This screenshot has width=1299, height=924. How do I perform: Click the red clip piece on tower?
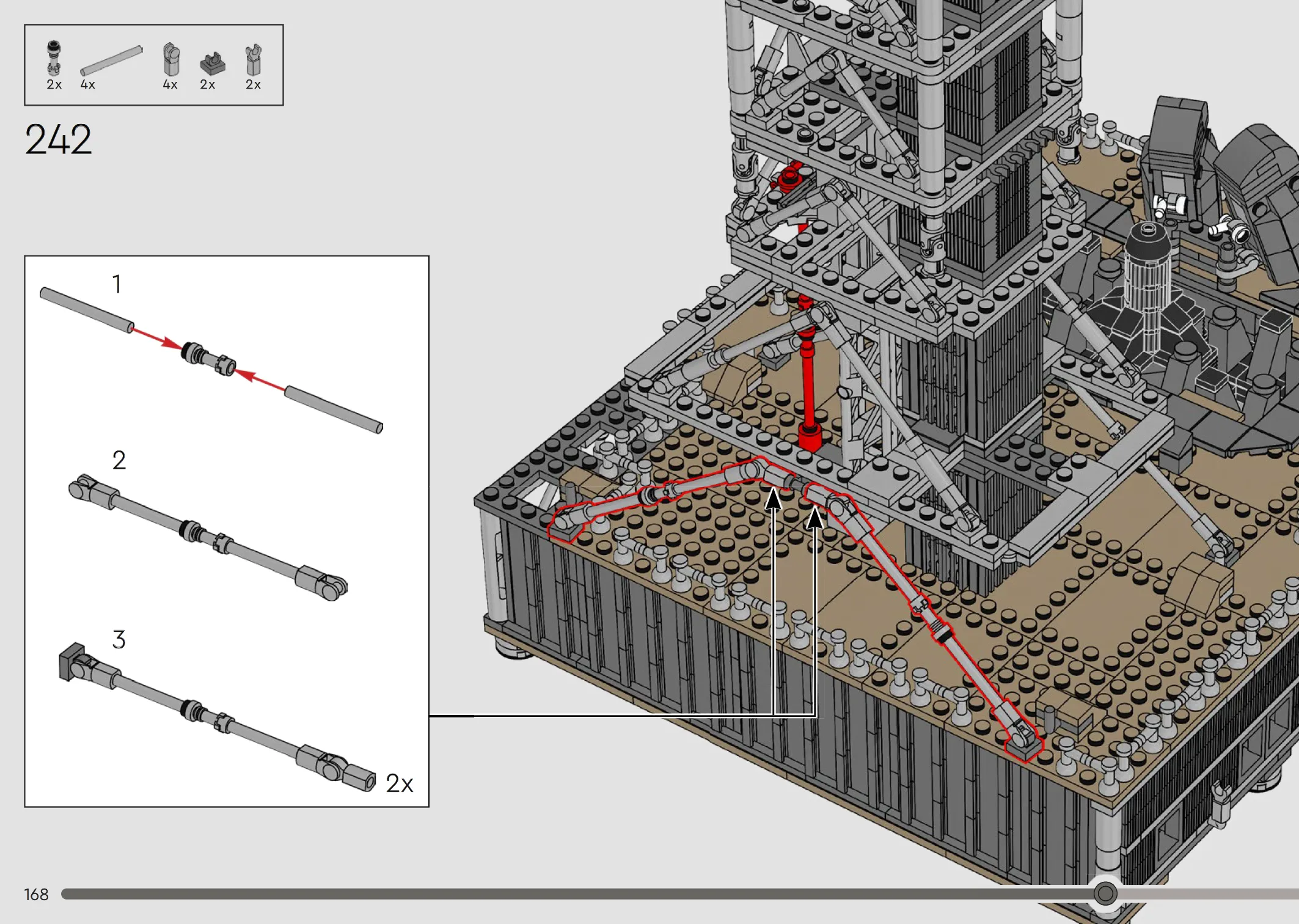pos(789,177)
